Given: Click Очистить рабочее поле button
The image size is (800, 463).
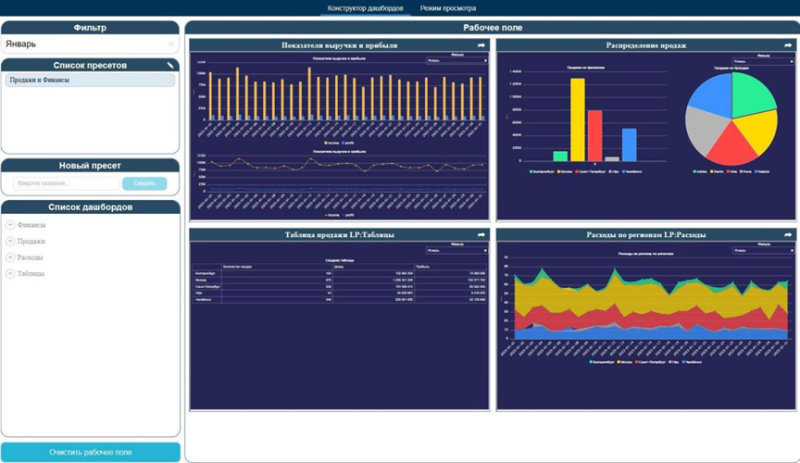Looking at the screenshot, I should (90, 452).
